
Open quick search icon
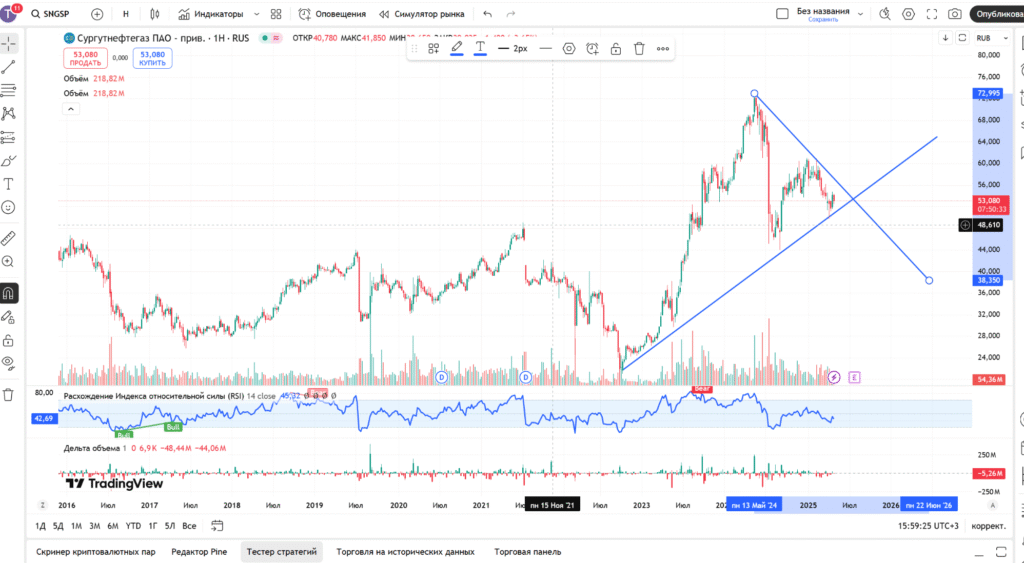pyautogui.click(x=885, y=14)
